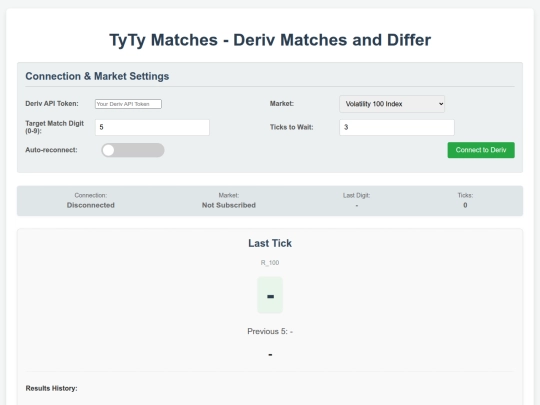Click the Last Tick section heading
540x405 pixels.
point(270,243)
